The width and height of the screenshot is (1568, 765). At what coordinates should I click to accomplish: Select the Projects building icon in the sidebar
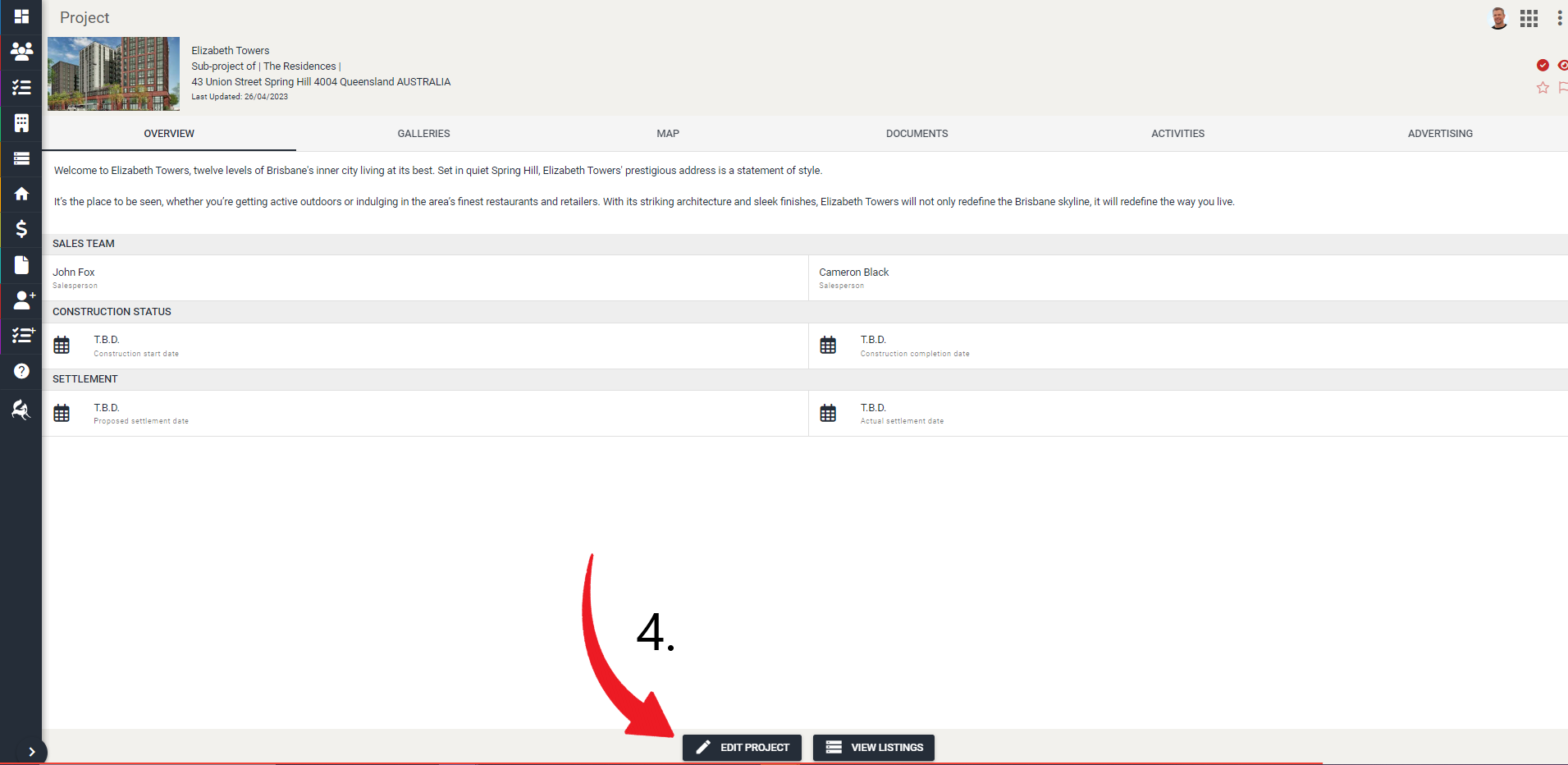[21, 123]
